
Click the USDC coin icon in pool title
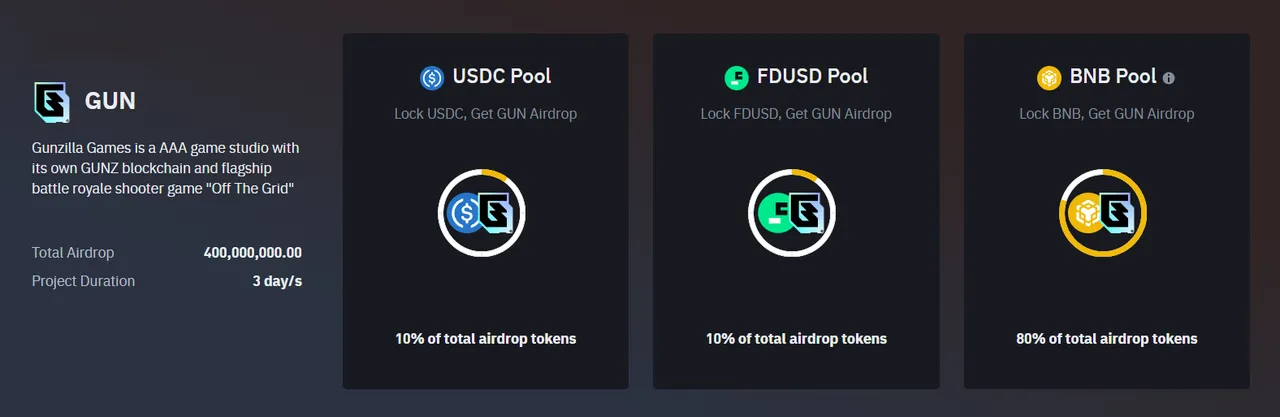click(x=432, y=77)
